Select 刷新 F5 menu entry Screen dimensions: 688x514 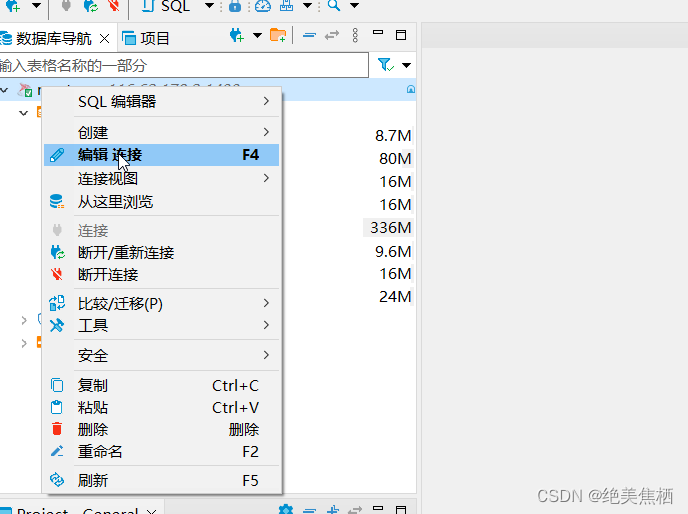tap(161, 480)
